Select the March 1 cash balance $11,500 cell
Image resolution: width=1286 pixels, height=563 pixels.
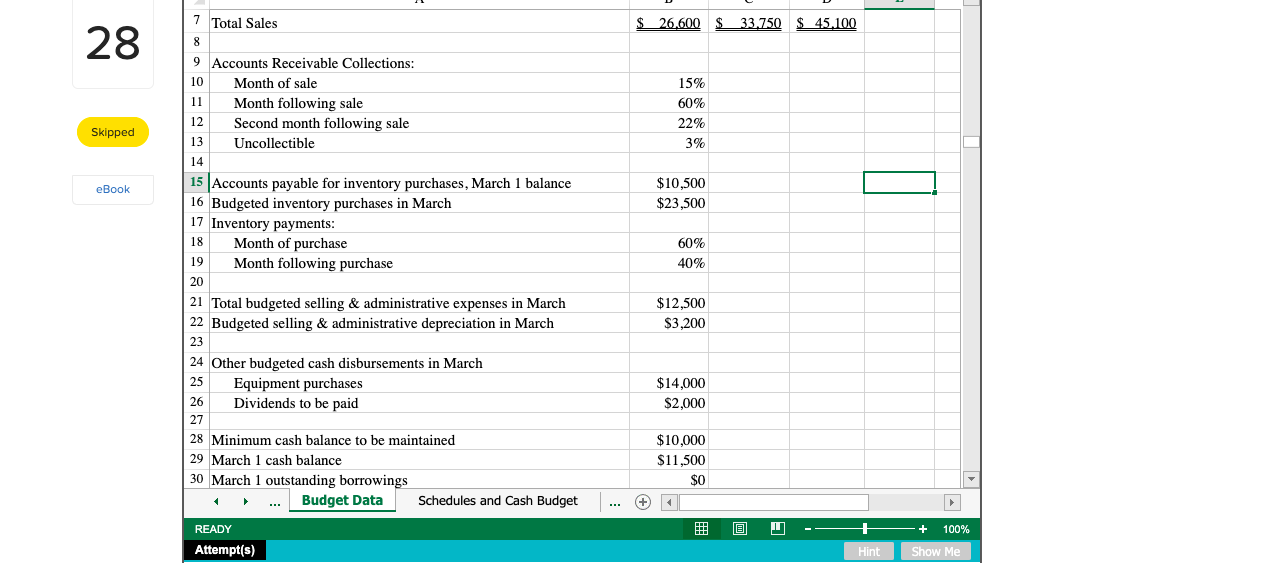pos(670,460)
